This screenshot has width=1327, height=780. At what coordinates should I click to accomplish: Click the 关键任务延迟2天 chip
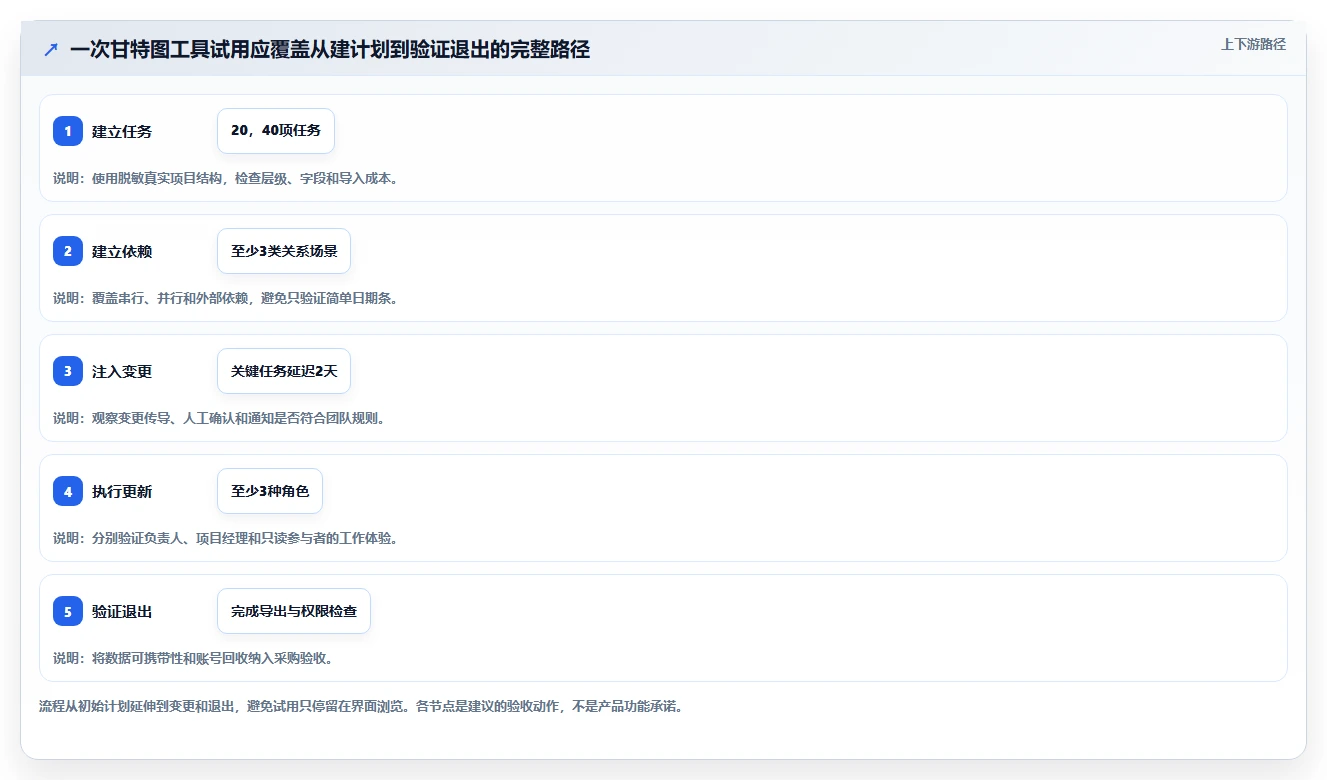(x=284, y=371)
